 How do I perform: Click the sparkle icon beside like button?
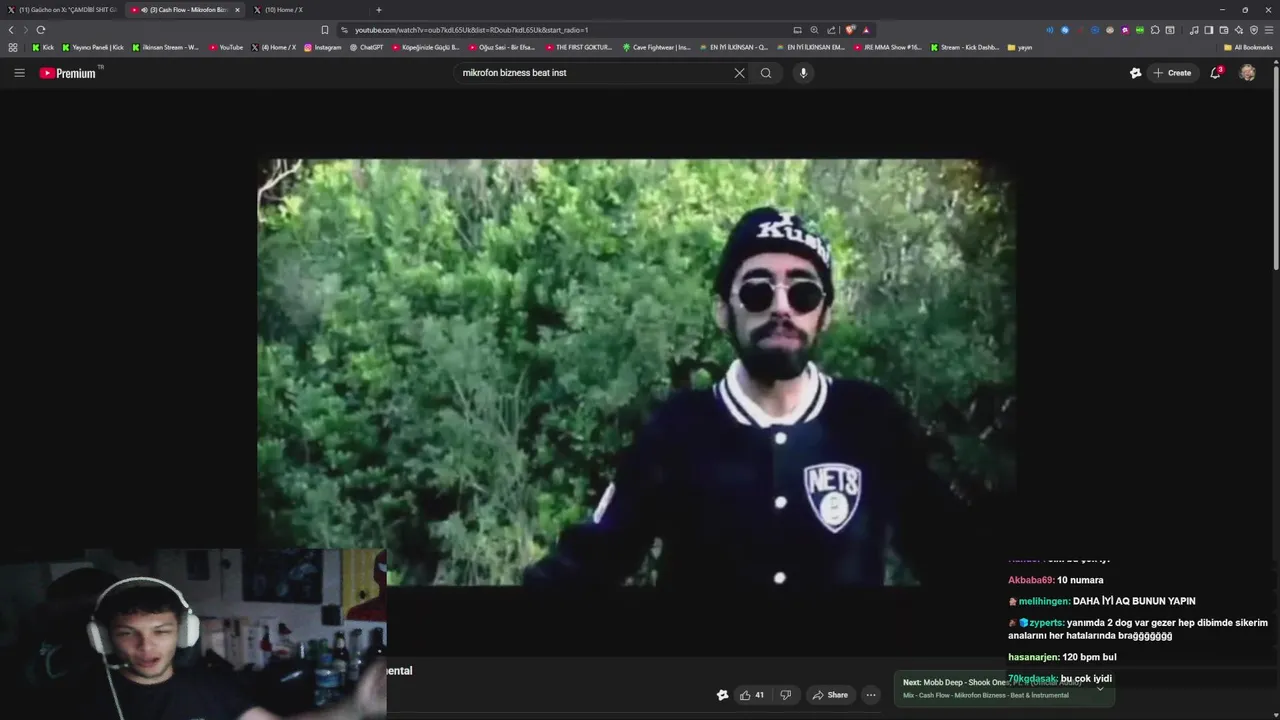(722, 695)
